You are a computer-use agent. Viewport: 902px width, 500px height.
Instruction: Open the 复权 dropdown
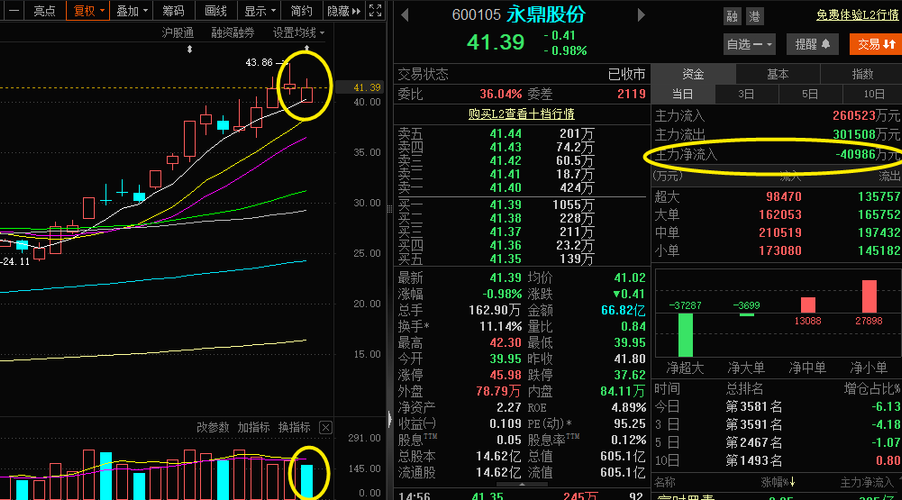click(88, 10)
